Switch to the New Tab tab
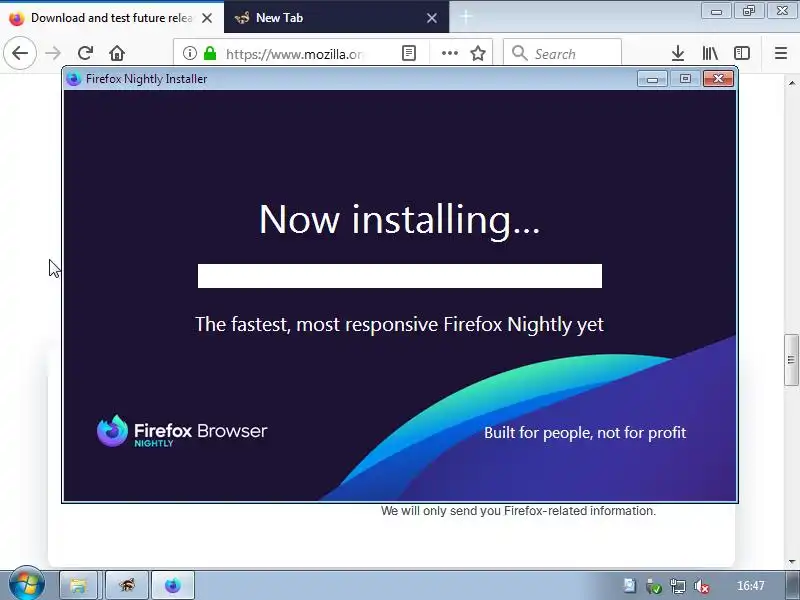The height and width of the screenshot is (600, 800). [x=336, y=18]
